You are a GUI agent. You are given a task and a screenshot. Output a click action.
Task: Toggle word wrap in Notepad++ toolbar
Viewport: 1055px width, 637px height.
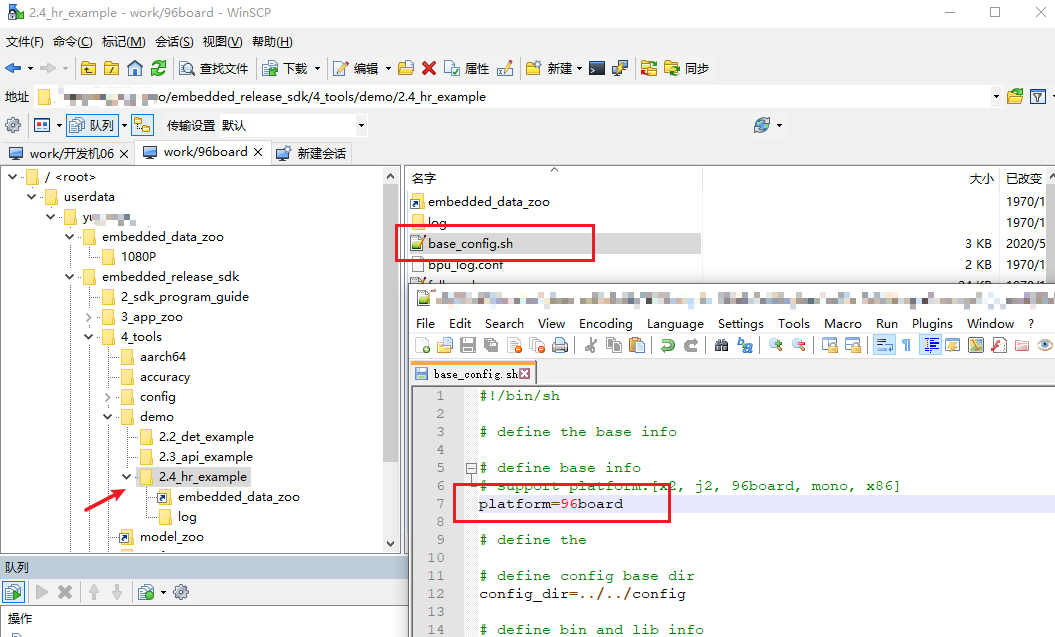884,345
